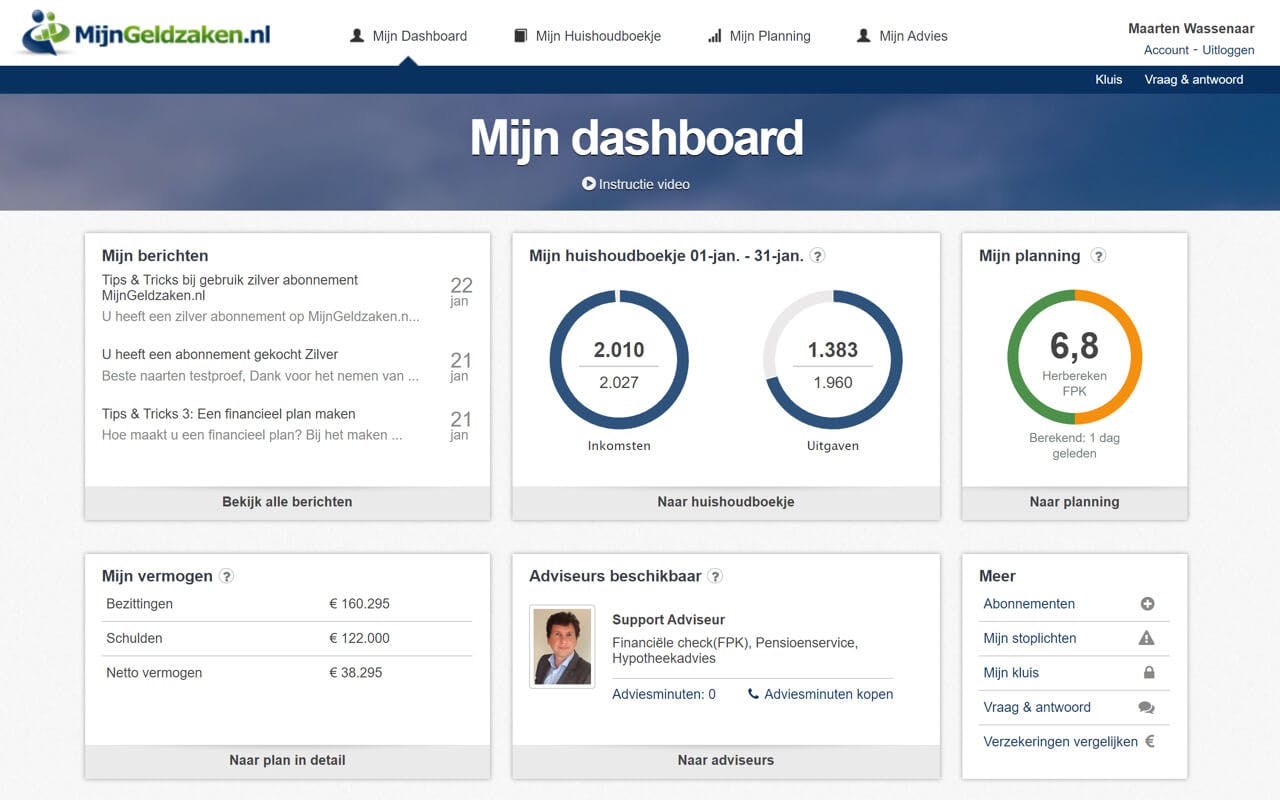Open Naar adviseurs
Image resolution: width=1280 pixels, height=800 pixels.
(x=725, y=760)
